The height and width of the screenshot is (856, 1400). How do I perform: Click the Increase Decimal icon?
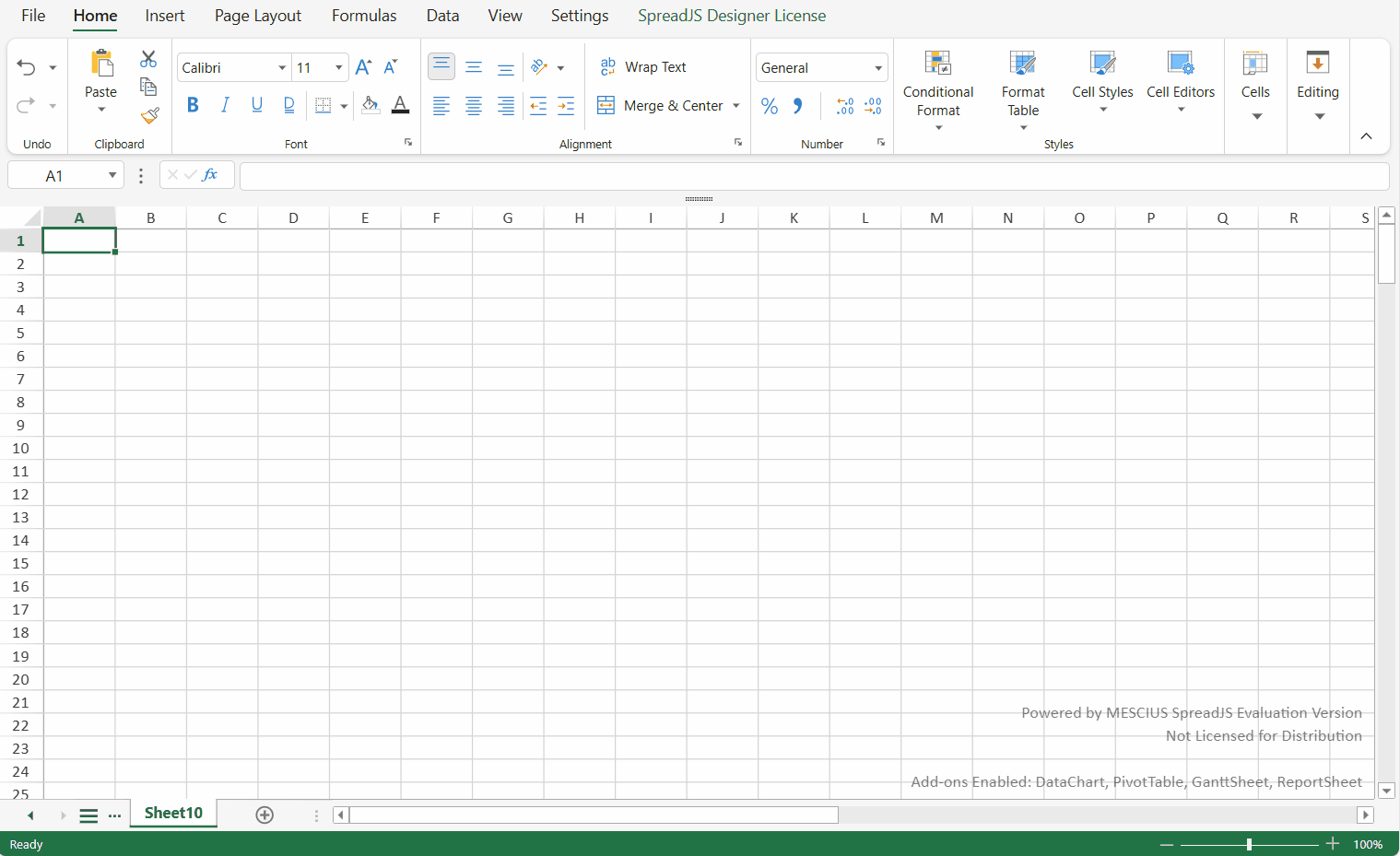click(x=845, y=106)
